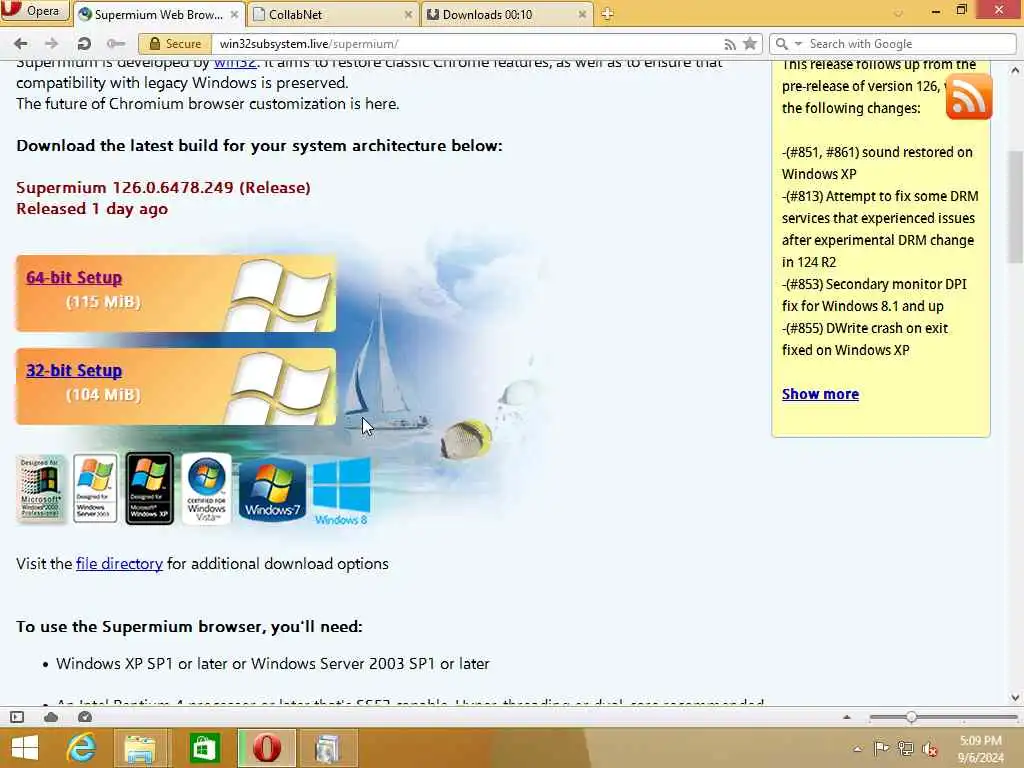Click the Show more link in changelog
This screenshot has height=768, width=1024.
coord(820,394)
